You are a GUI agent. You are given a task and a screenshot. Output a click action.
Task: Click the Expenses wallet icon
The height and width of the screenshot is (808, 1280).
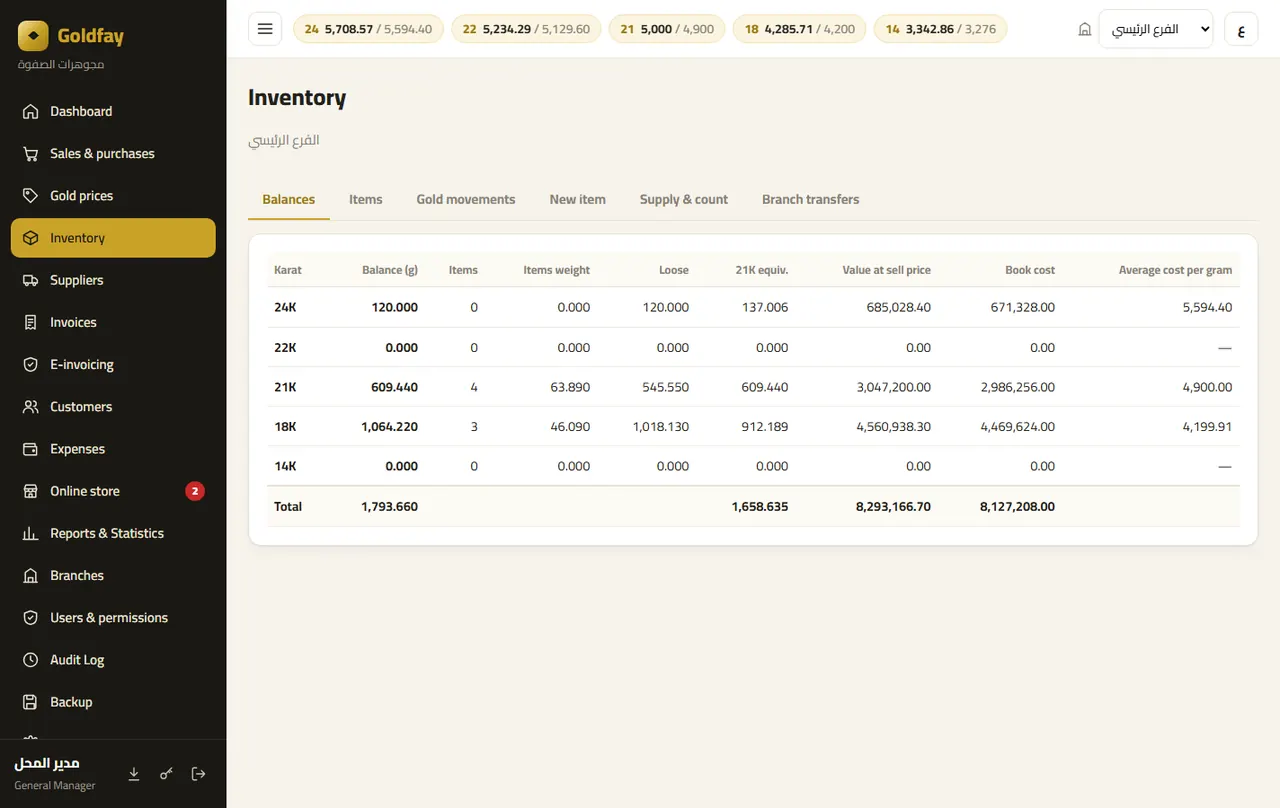[31, 449]
